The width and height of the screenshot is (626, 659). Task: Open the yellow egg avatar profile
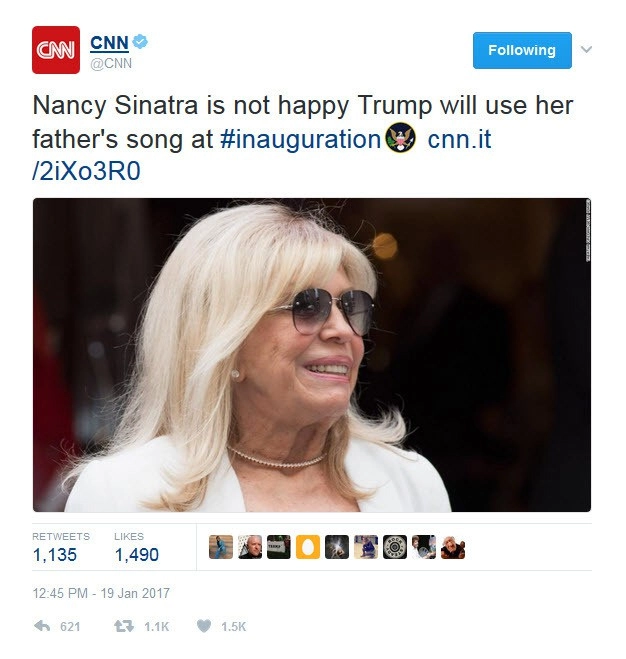pyautogui.click(x=307, y=547)
